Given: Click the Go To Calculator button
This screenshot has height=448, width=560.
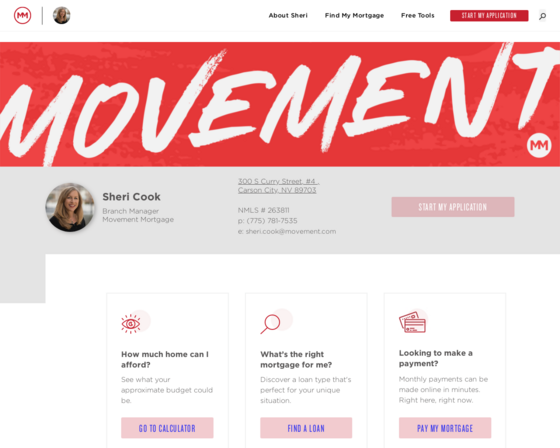Looking at the screenshot, I should pos(167,428).
